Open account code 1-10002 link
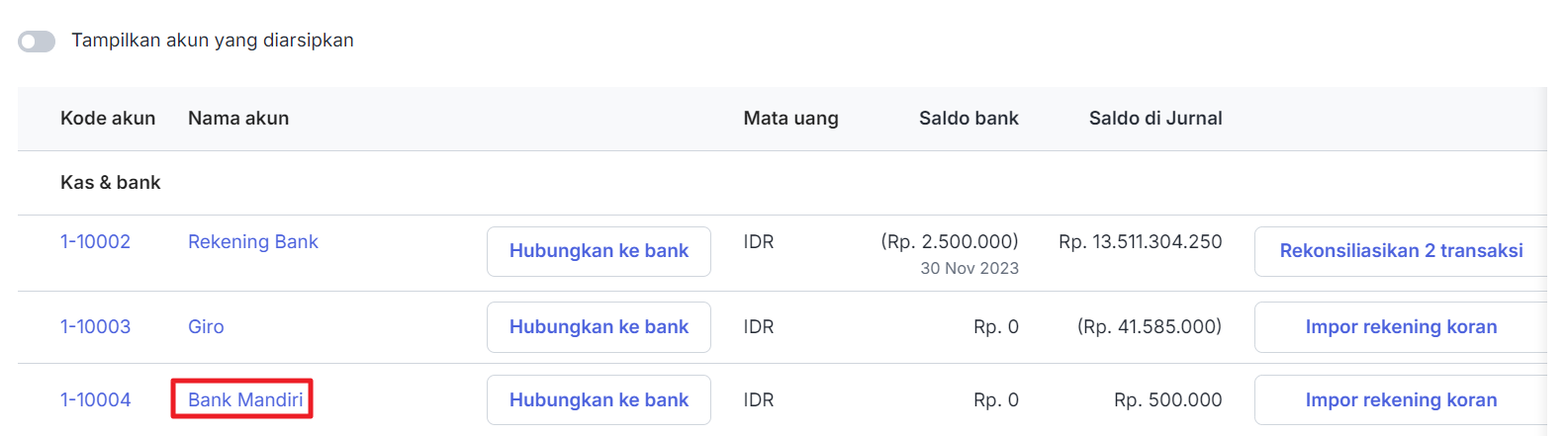Image resolution: width=1568 pixels, height=436 pixels. (95, 241)
